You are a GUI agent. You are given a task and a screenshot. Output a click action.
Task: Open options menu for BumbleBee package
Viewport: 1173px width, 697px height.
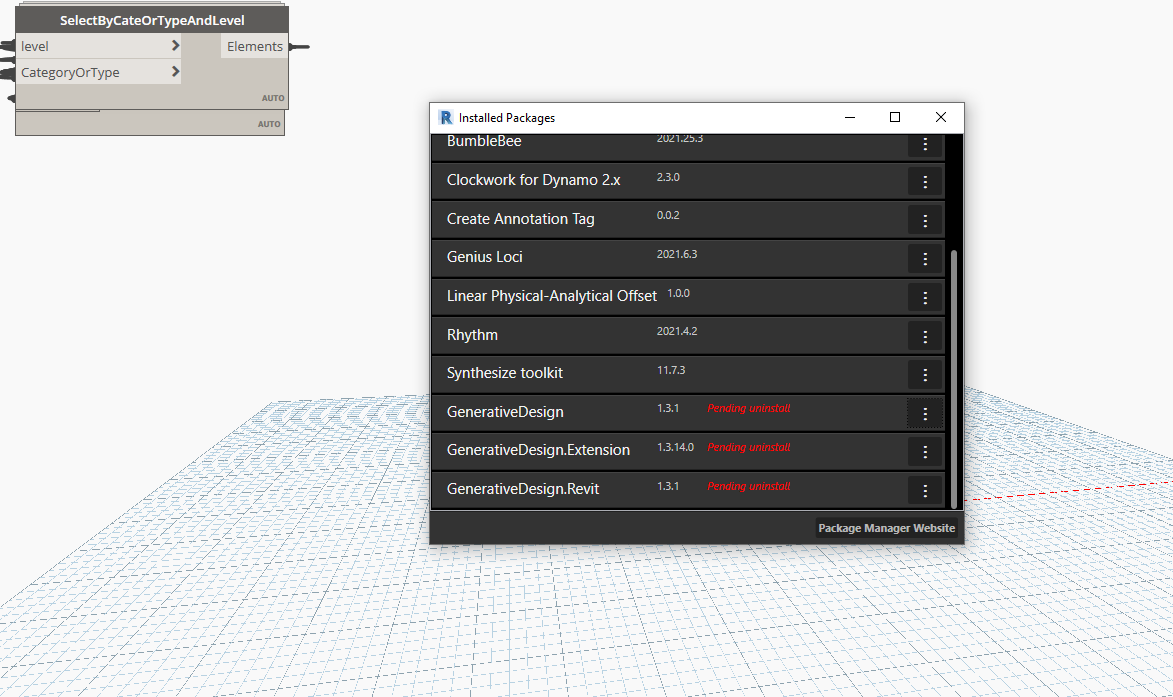tap(925, 144)
